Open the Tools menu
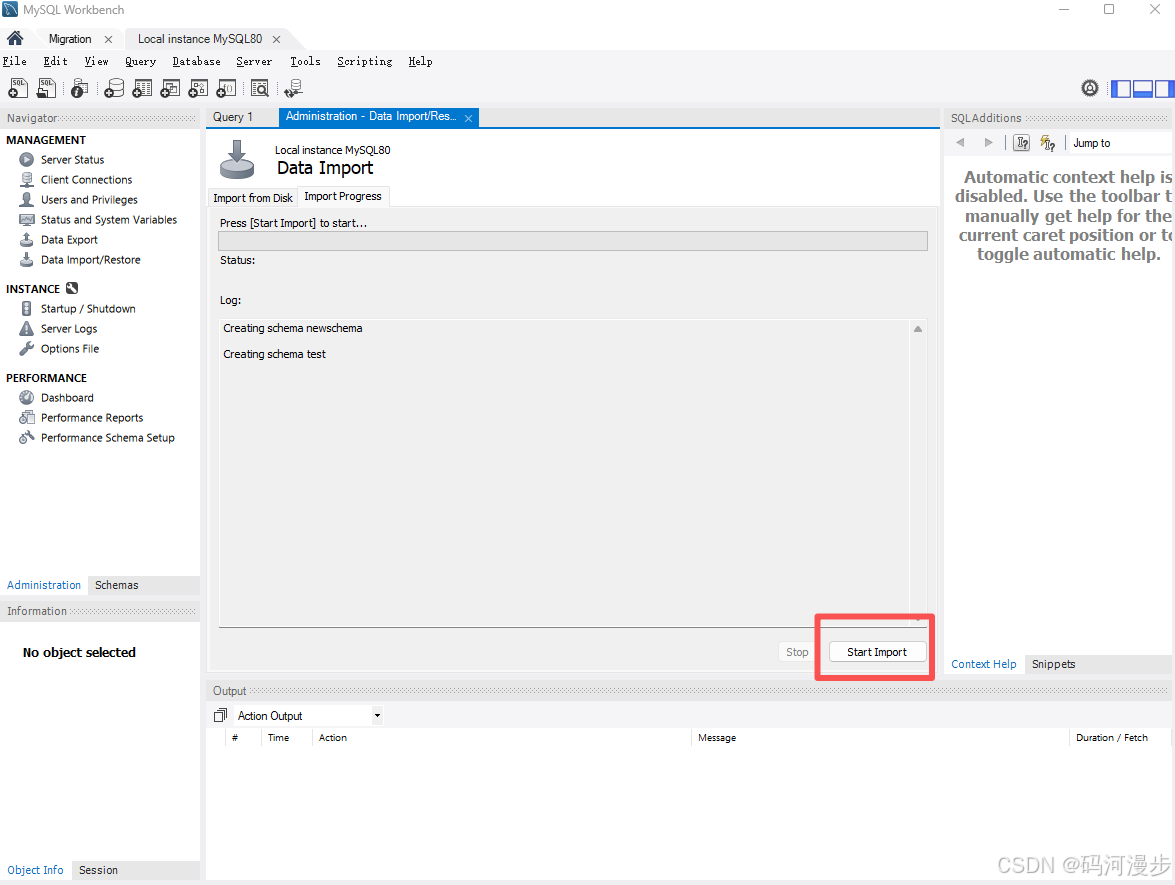 (305, 61)
